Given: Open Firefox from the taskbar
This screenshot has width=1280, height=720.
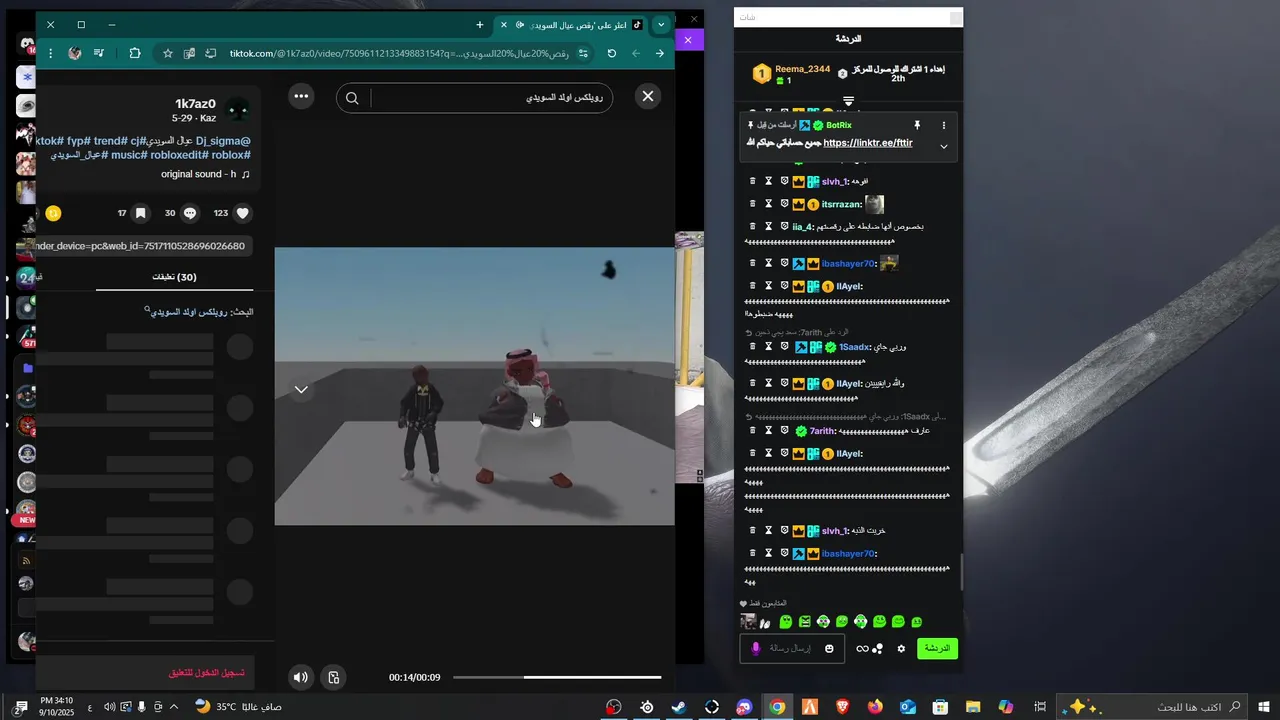Looking at the screenshot, I should (875, 707).
